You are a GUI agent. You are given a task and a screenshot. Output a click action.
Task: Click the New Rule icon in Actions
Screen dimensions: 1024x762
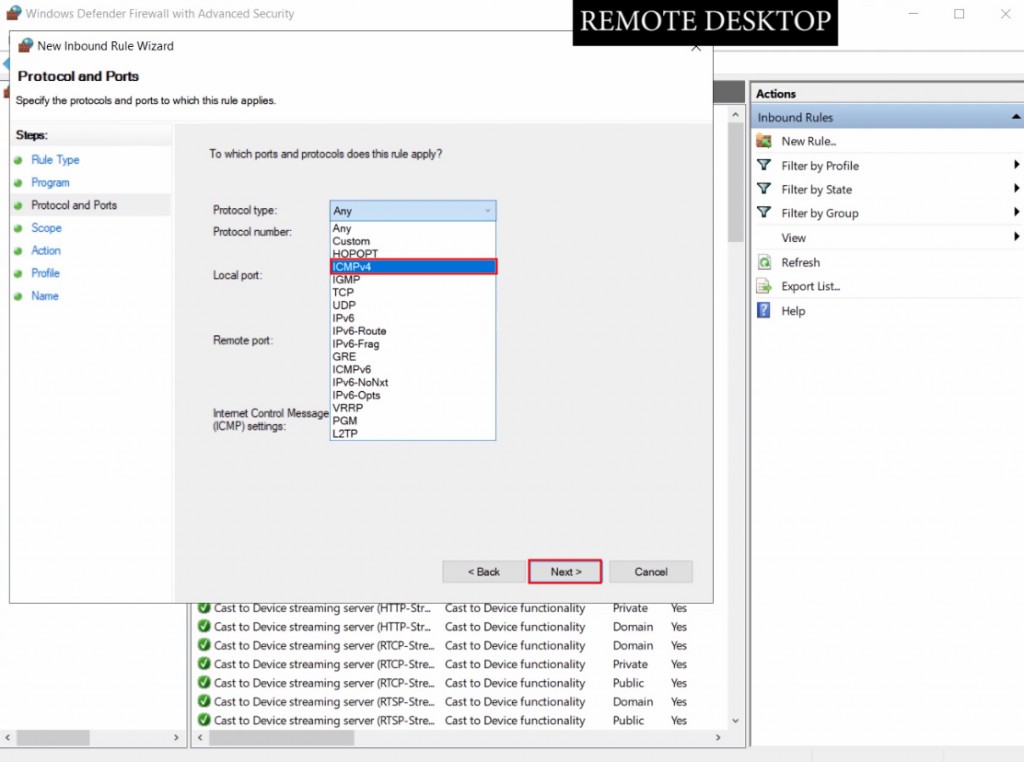click(763, 140)
